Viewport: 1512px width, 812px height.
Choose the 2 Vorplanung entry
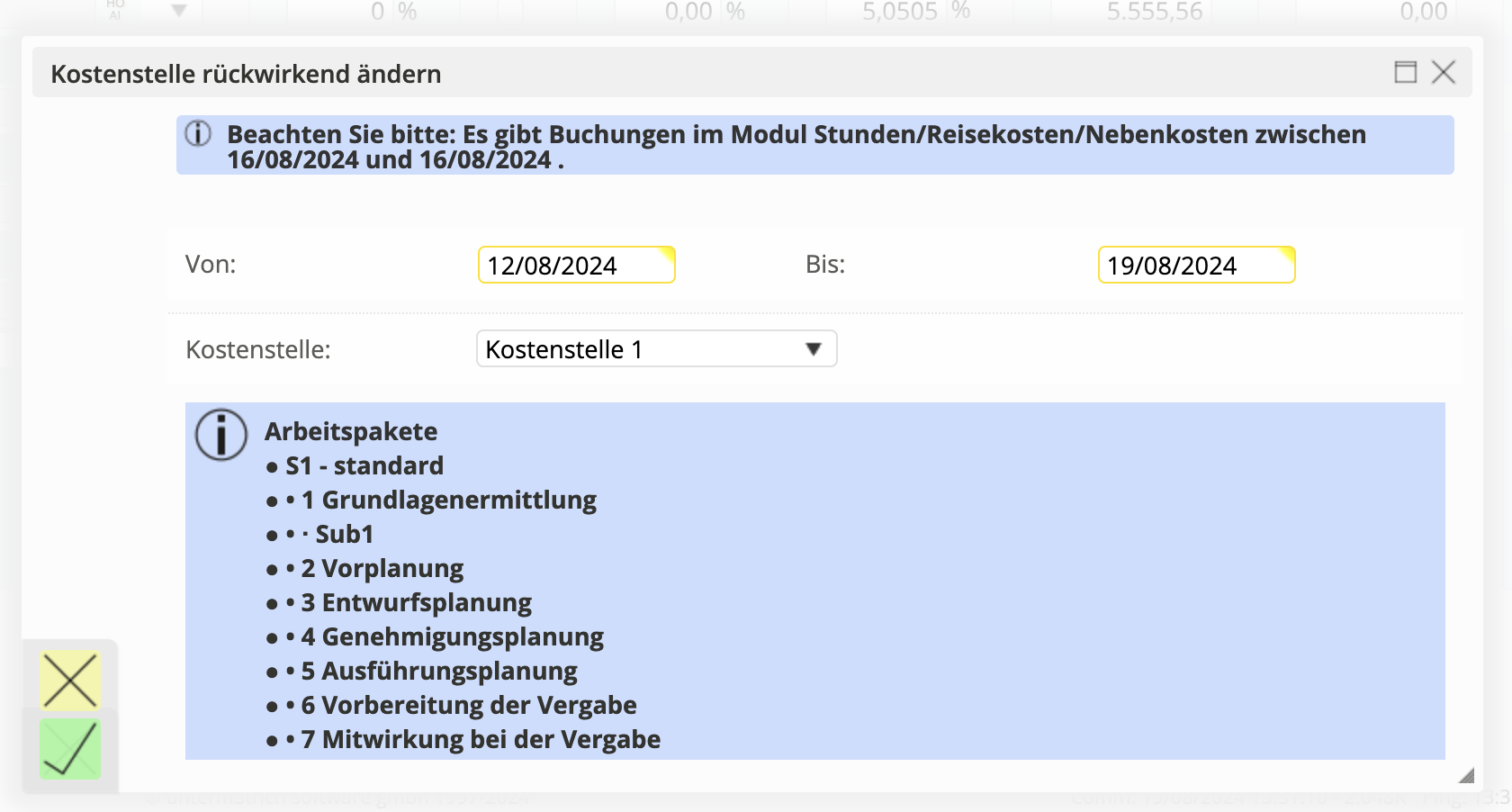[x=382, y=569]
